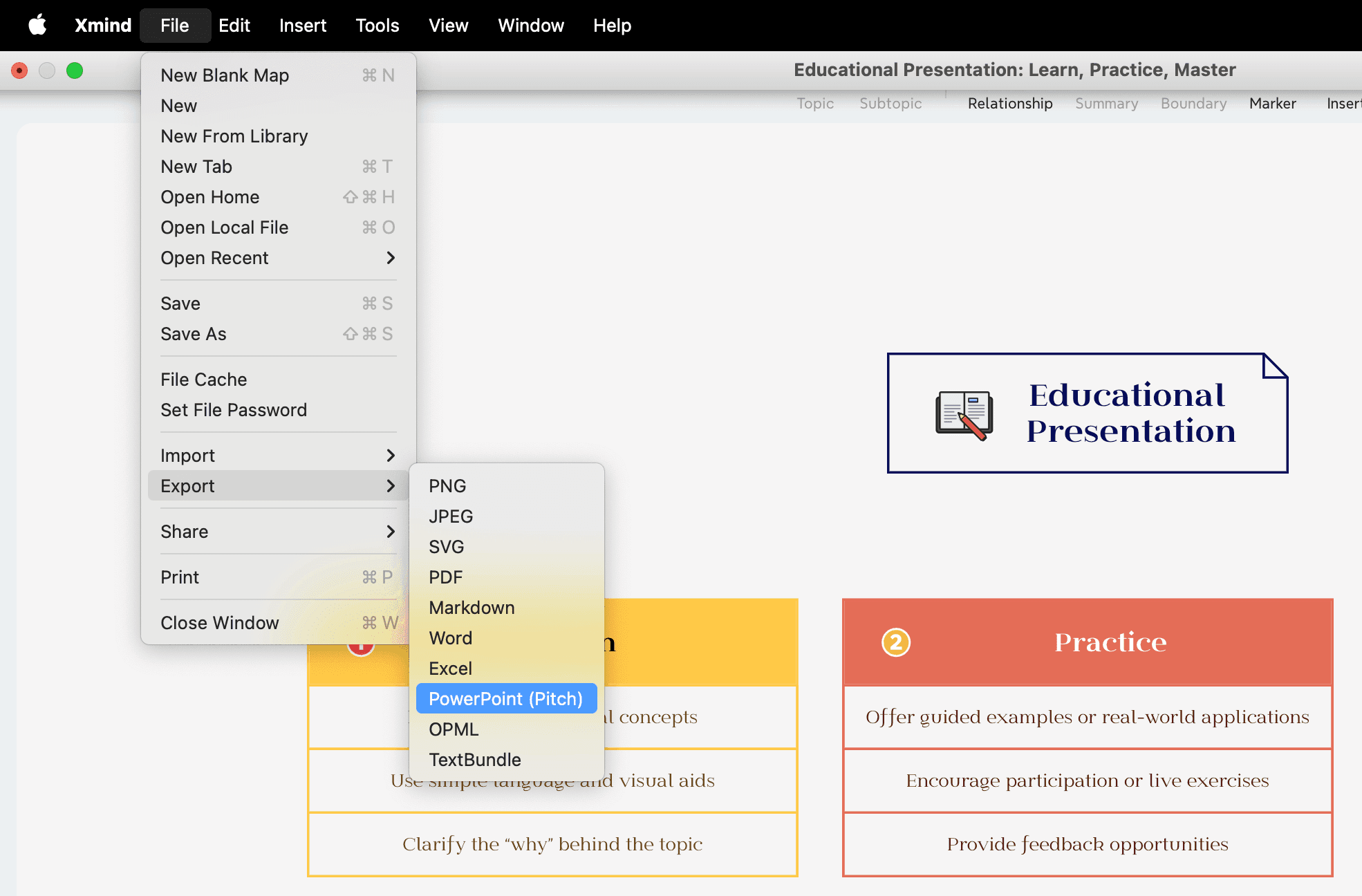Open the Help menu
Image resolution: width=1362 pixels, height=896 pixels.
[x=613, y=25]
